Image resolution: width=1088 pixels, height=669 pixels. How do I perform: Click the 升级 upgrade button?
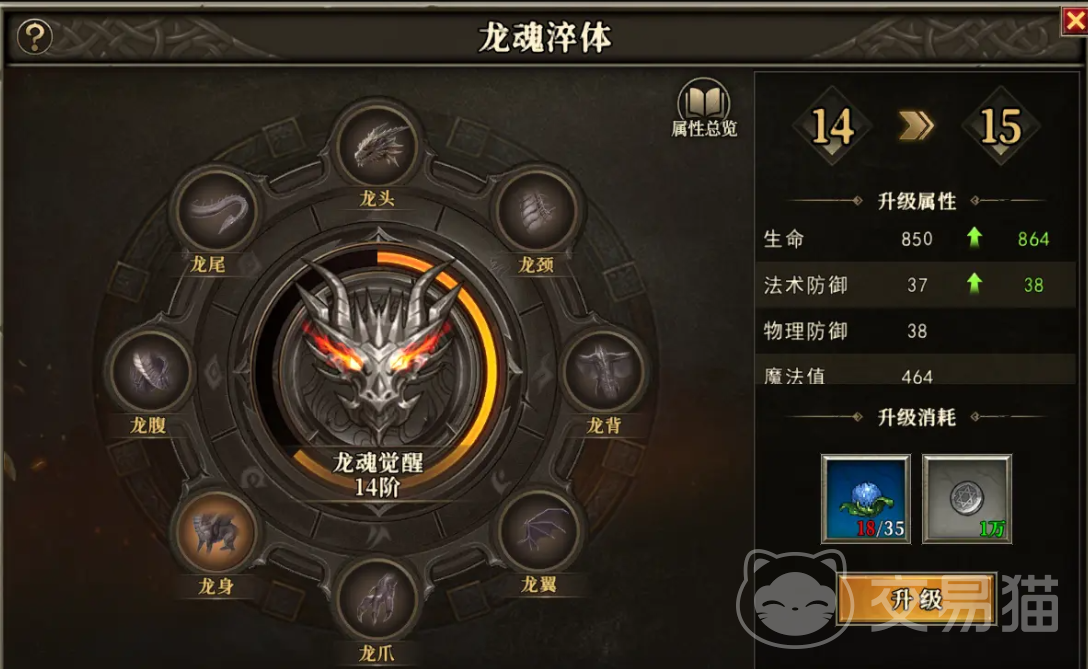(917, 598)
